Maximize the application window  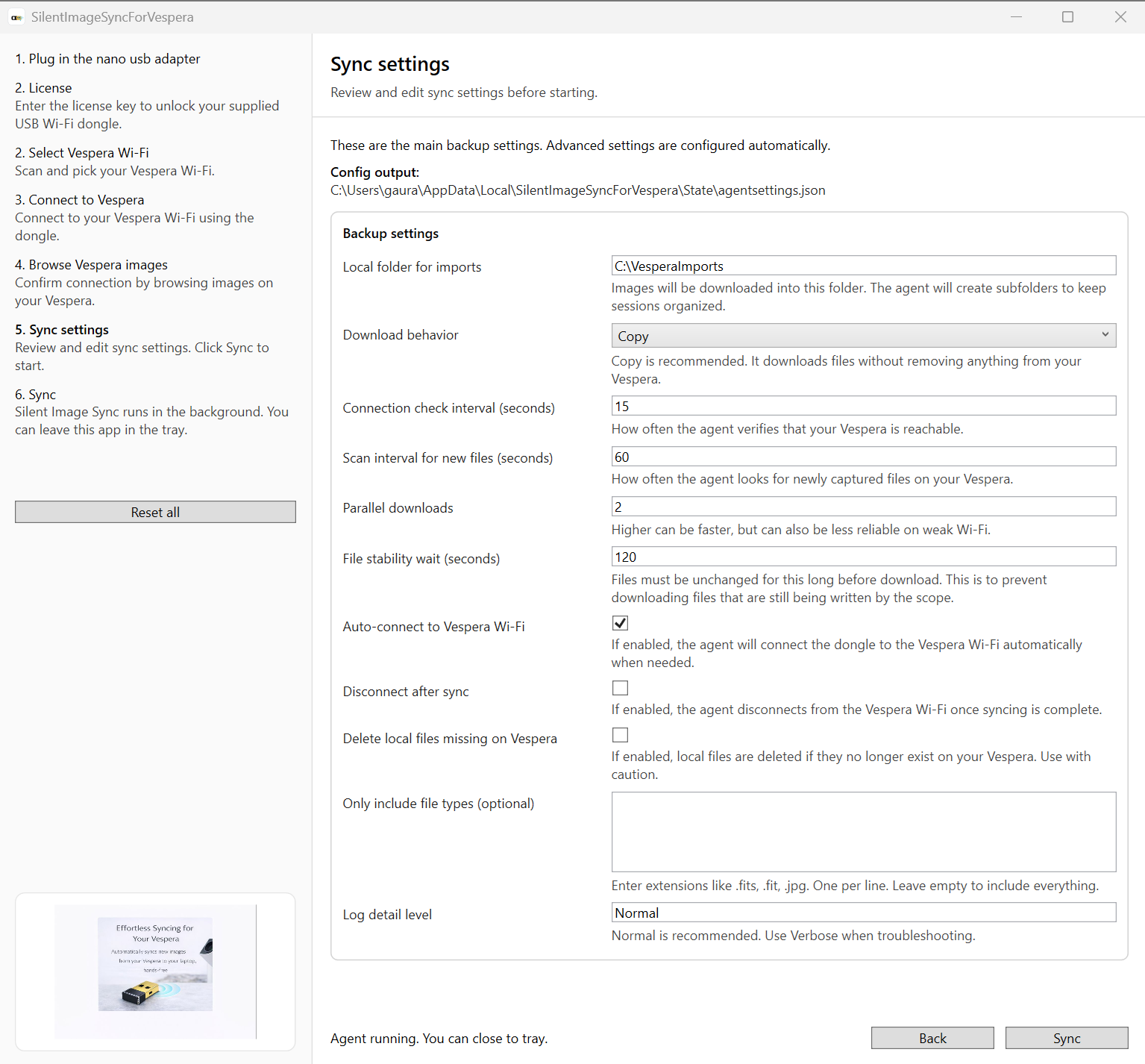pos(1067,17)
